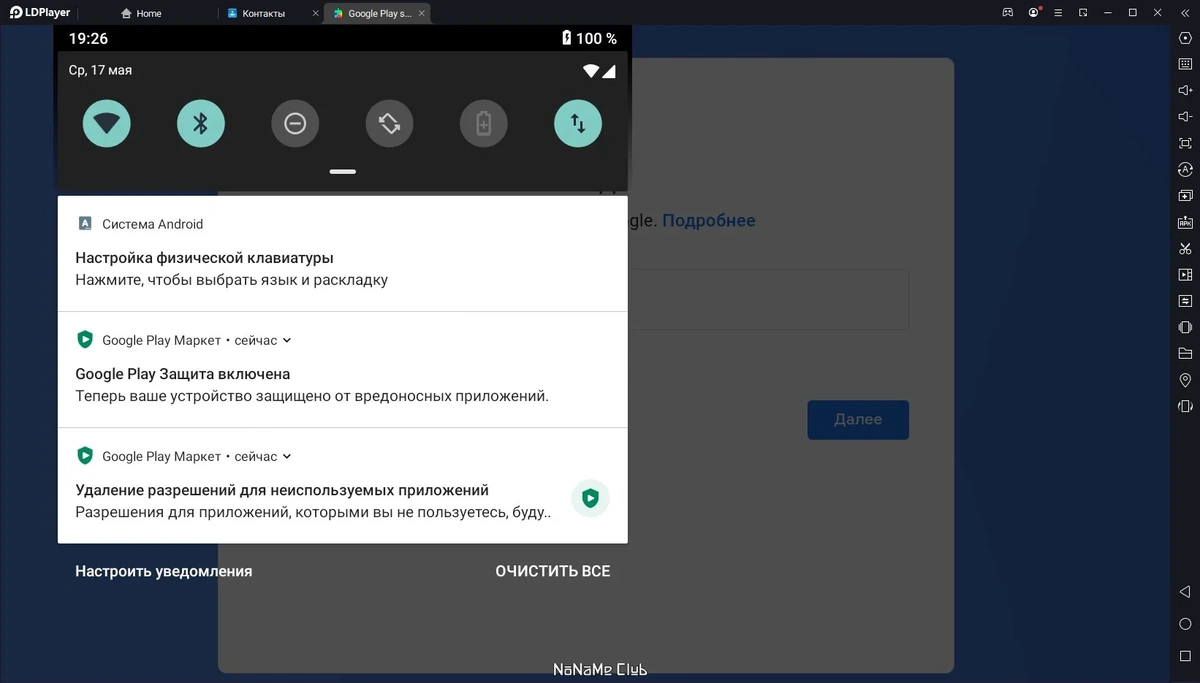Click the video recorder icon

click(x=1185, y=274)
